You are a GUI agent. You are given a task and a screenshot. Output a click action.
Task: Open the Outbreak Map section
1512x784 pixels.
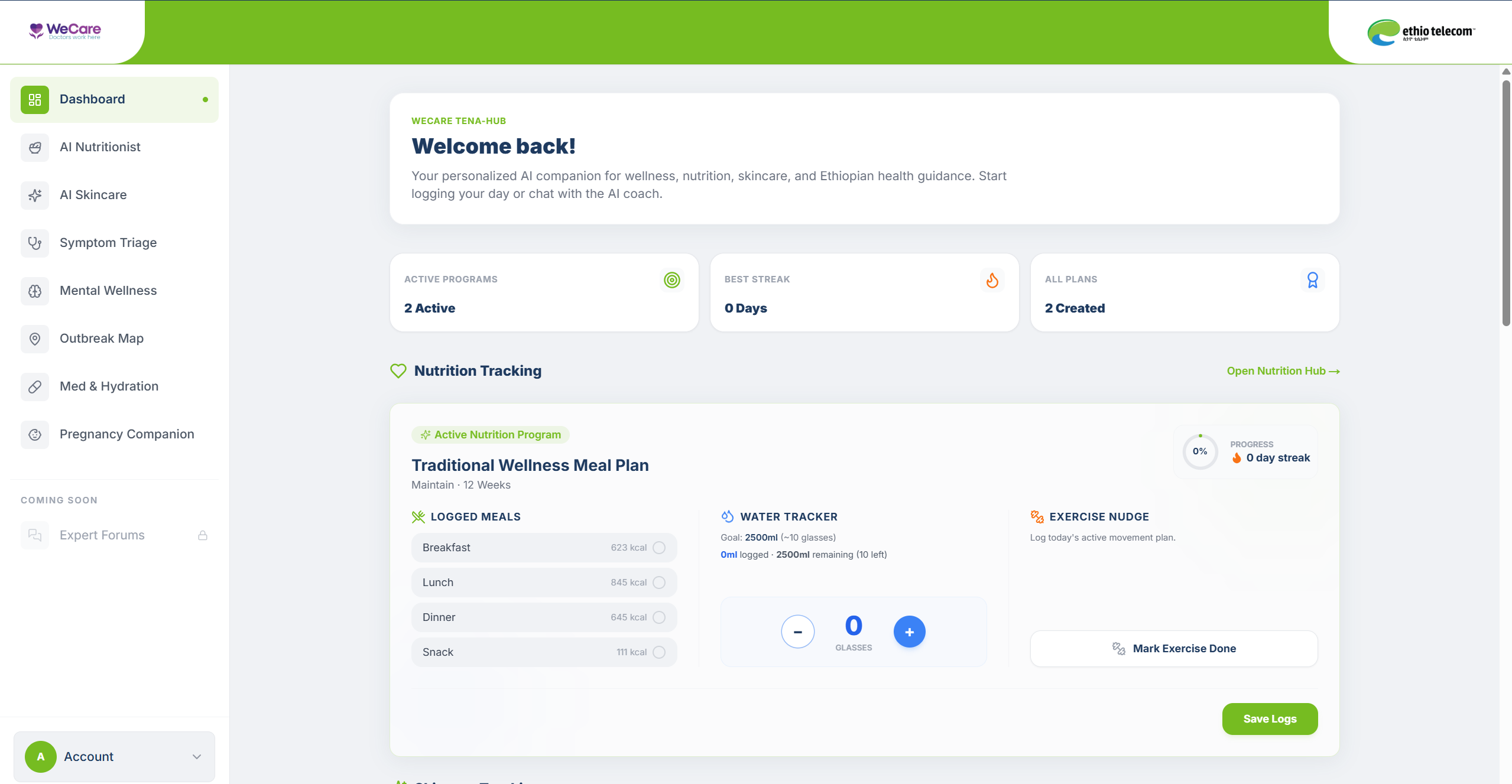coord(114,339)
